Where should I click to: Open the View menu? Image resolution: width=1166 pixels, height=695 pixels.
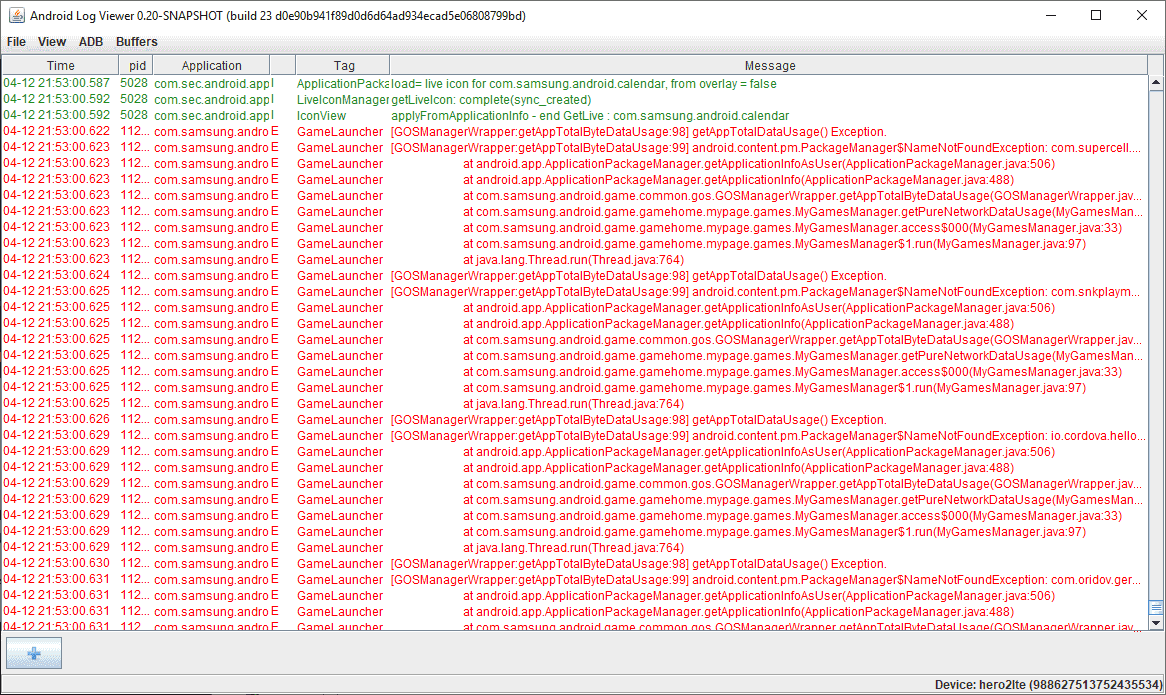(52, 42)
